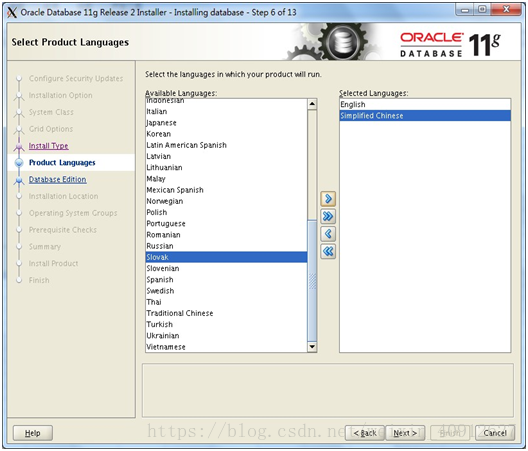528x451 pixels.
Task: Select Italian in Available Languages
Action: [x=226, y=111]
